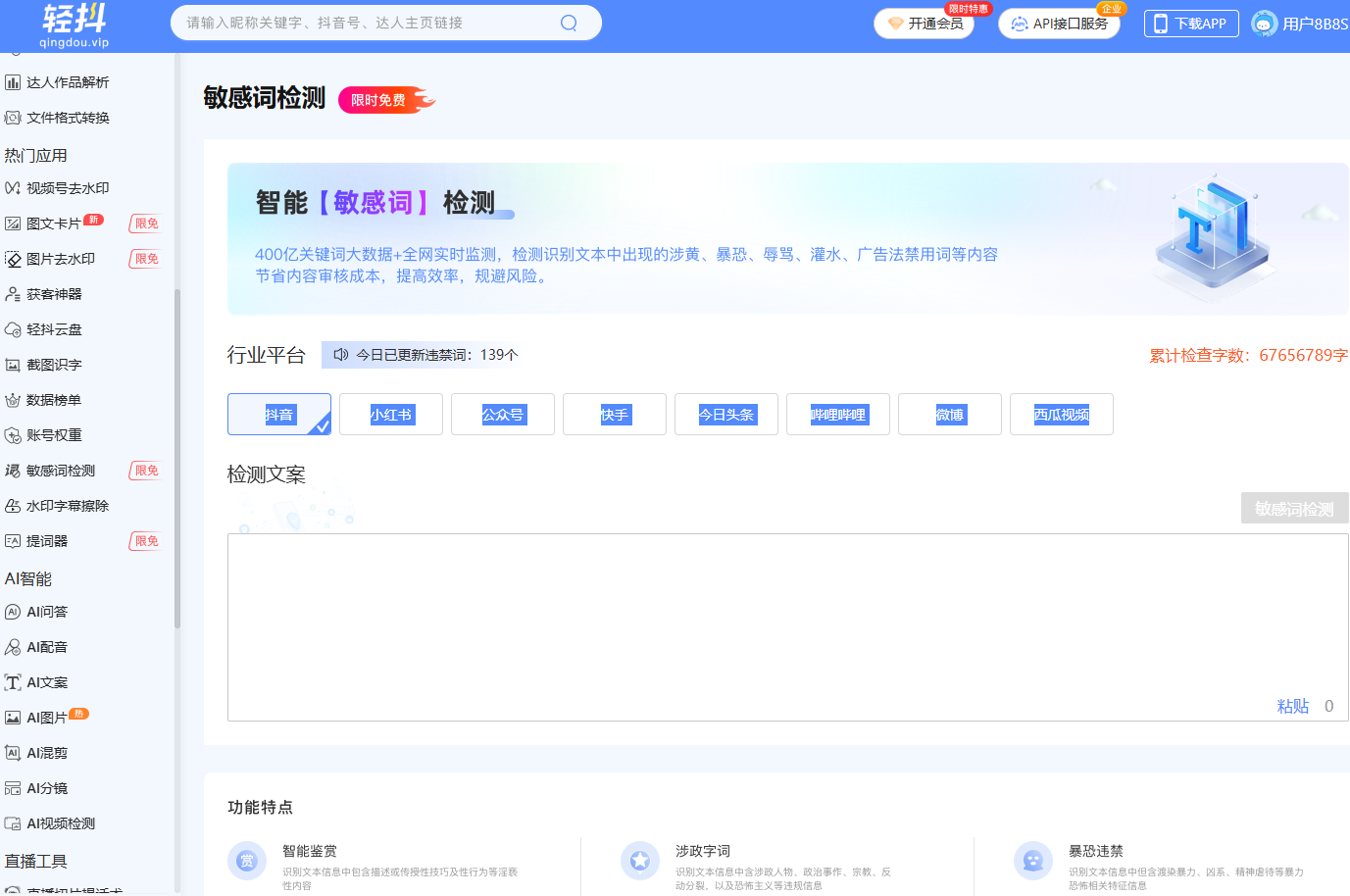Click the AI文案 text icon

pos(13,682)
